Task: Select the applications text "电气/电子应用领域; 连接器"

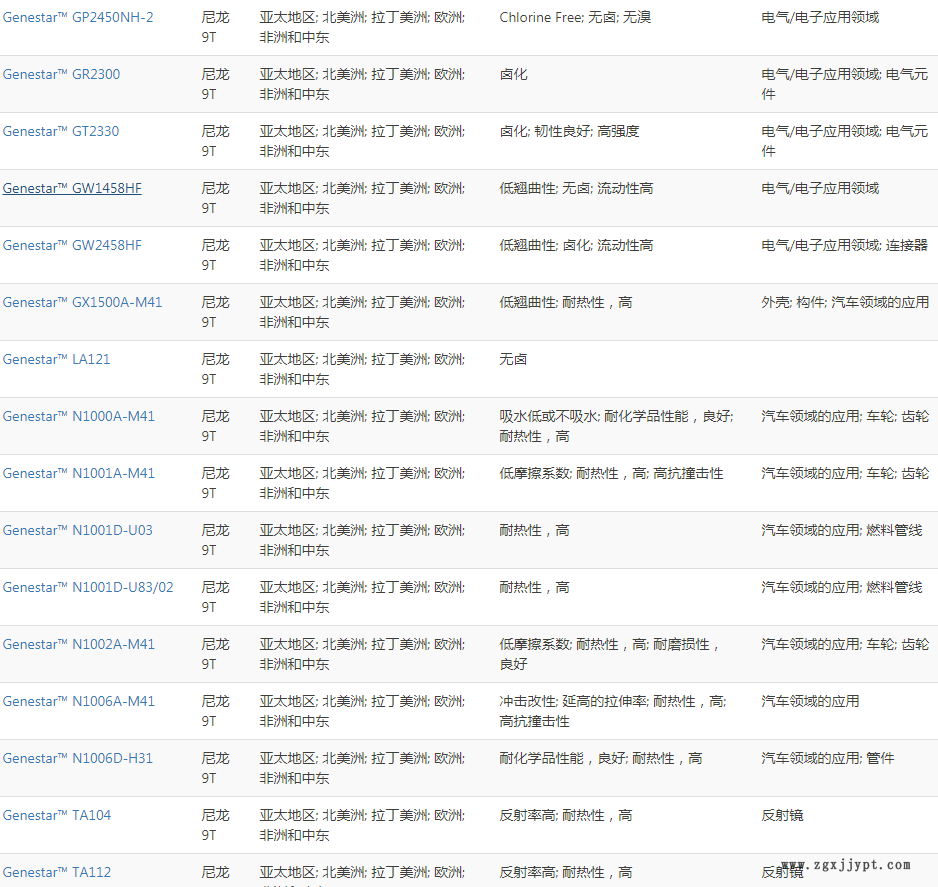Action: pos(845,245)
